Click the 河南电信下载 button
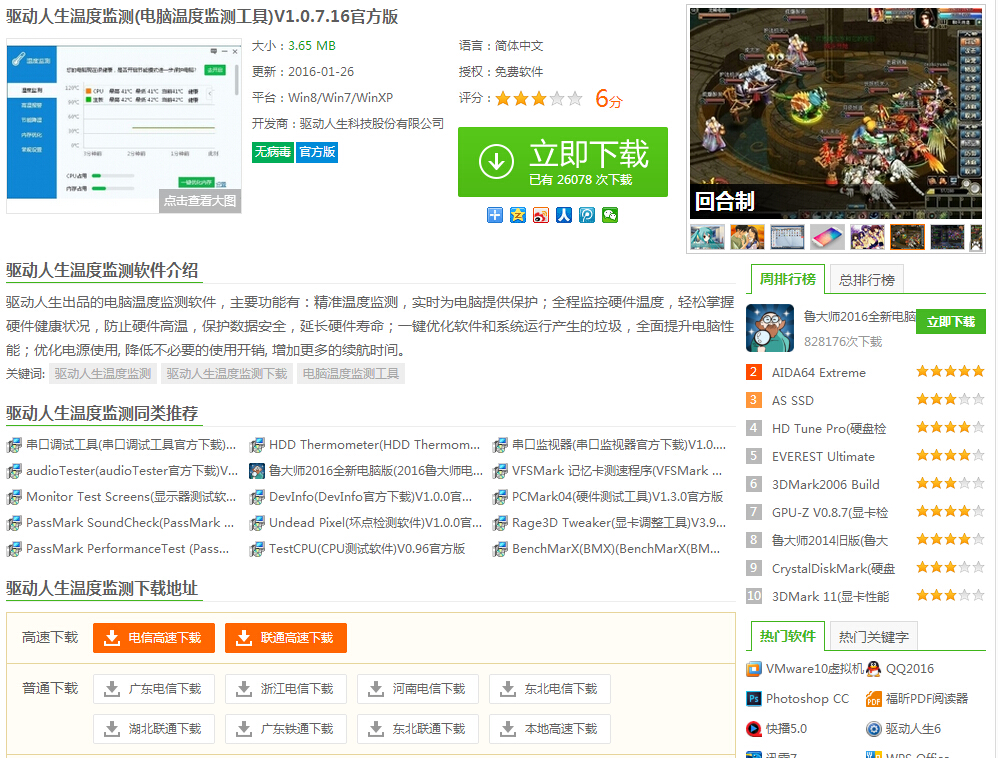This screenshot has height=758, width=998. tap(418, 689)
